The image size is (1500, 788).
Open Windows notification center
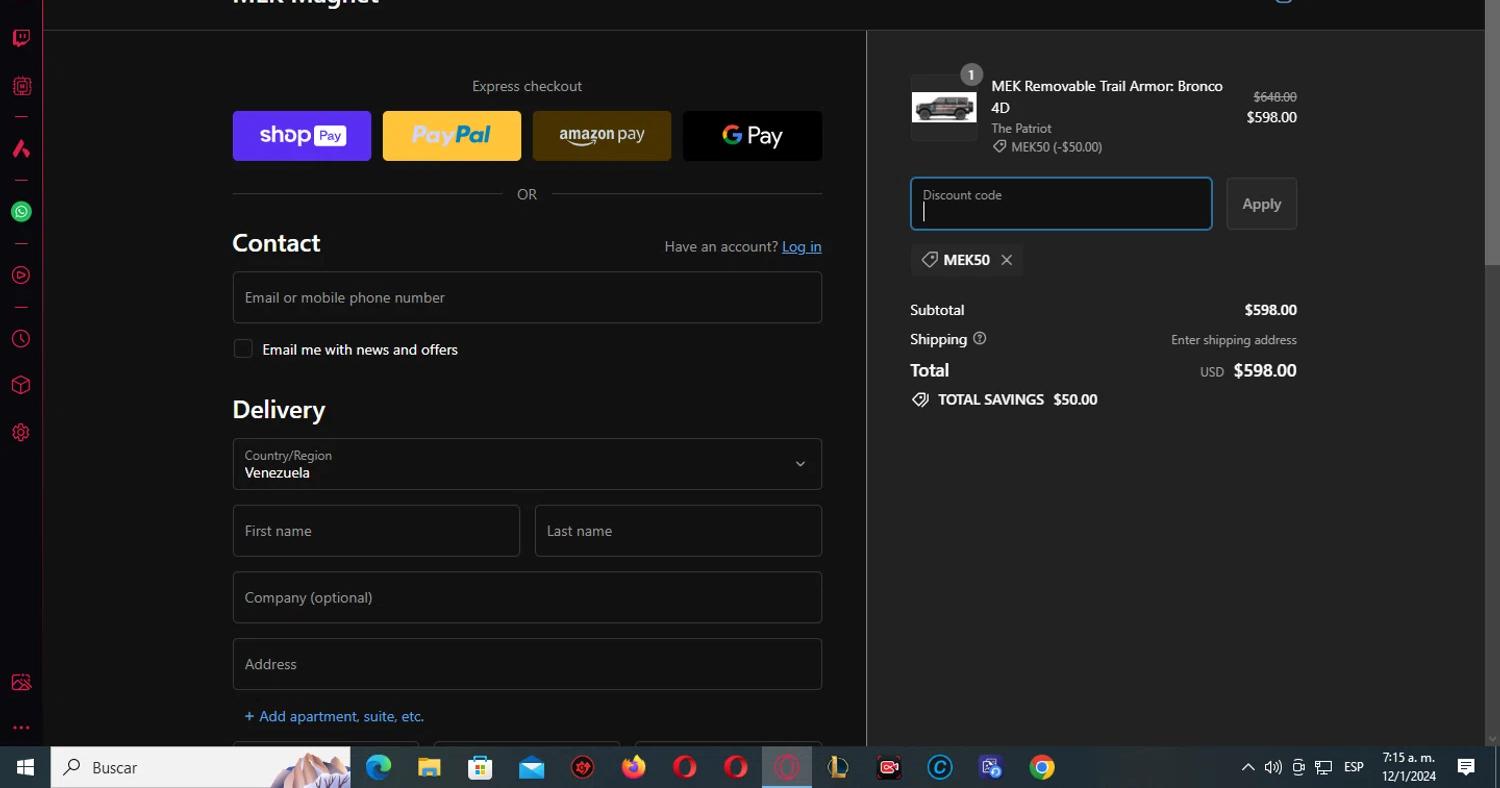pos(1466,767)
